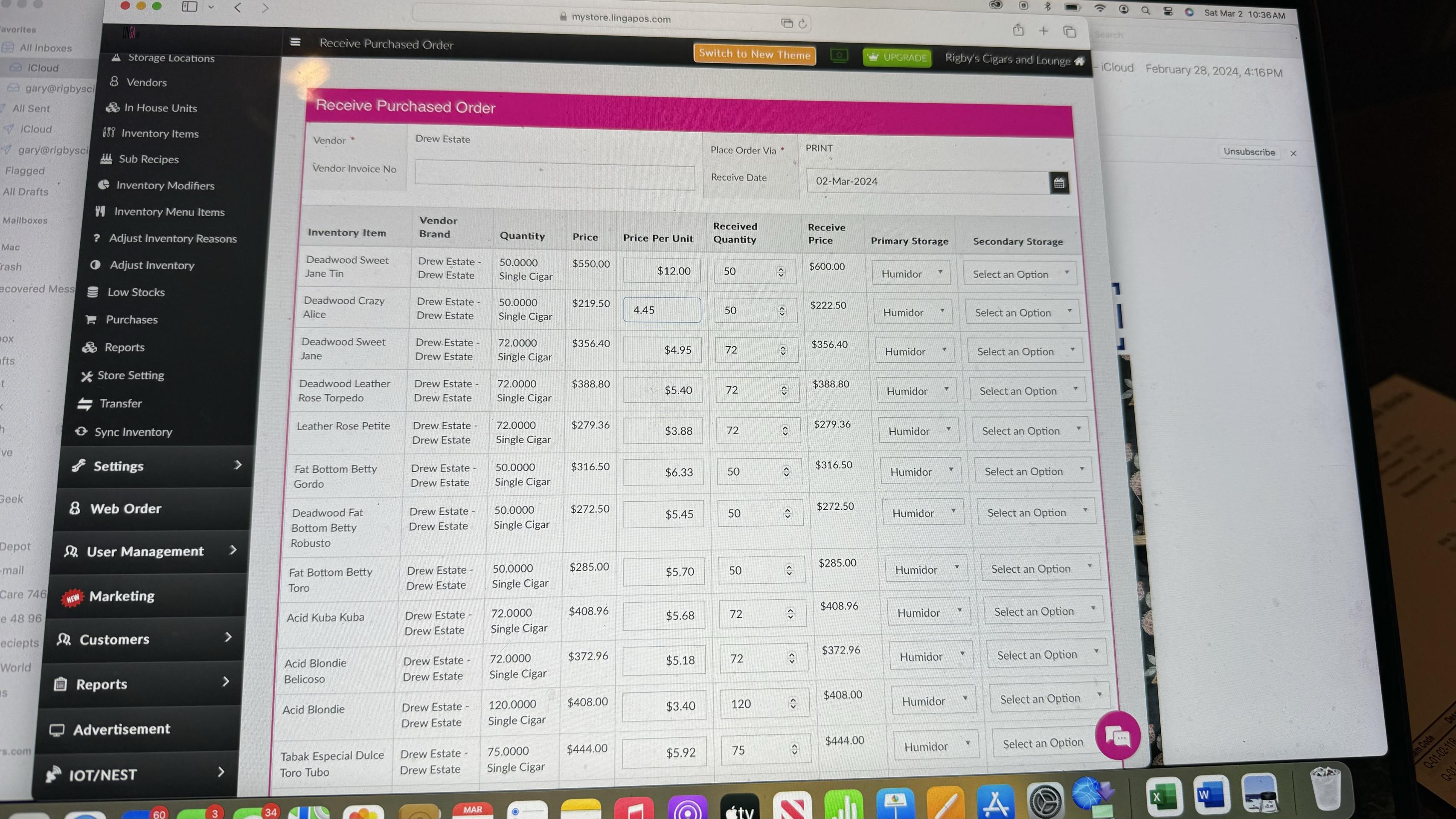
Task: Click Rigby's Cigars and Lounge store link
Action: 1014,59
